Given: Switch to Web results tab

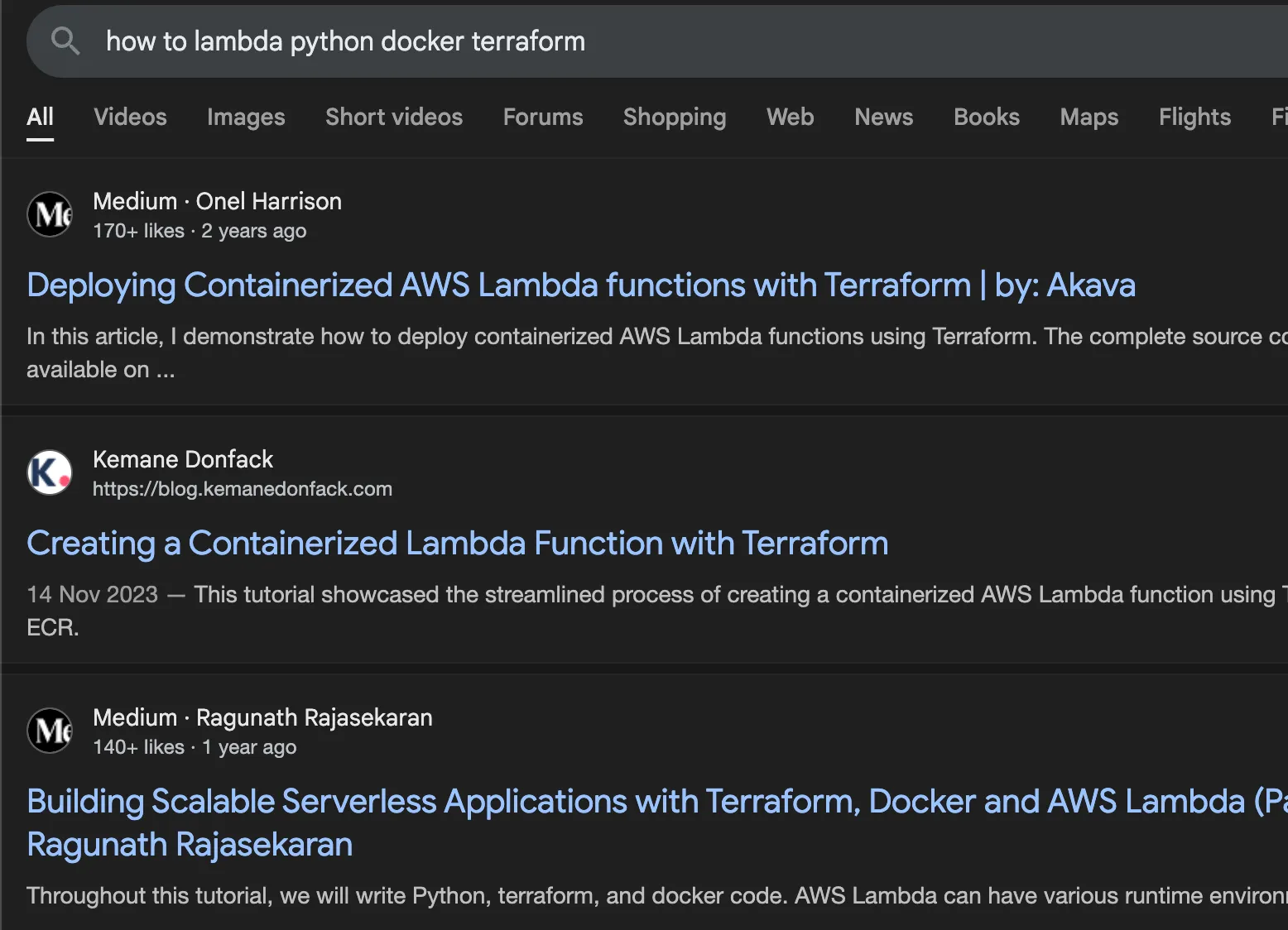Looking at the screenshot, I should (790, 117).
